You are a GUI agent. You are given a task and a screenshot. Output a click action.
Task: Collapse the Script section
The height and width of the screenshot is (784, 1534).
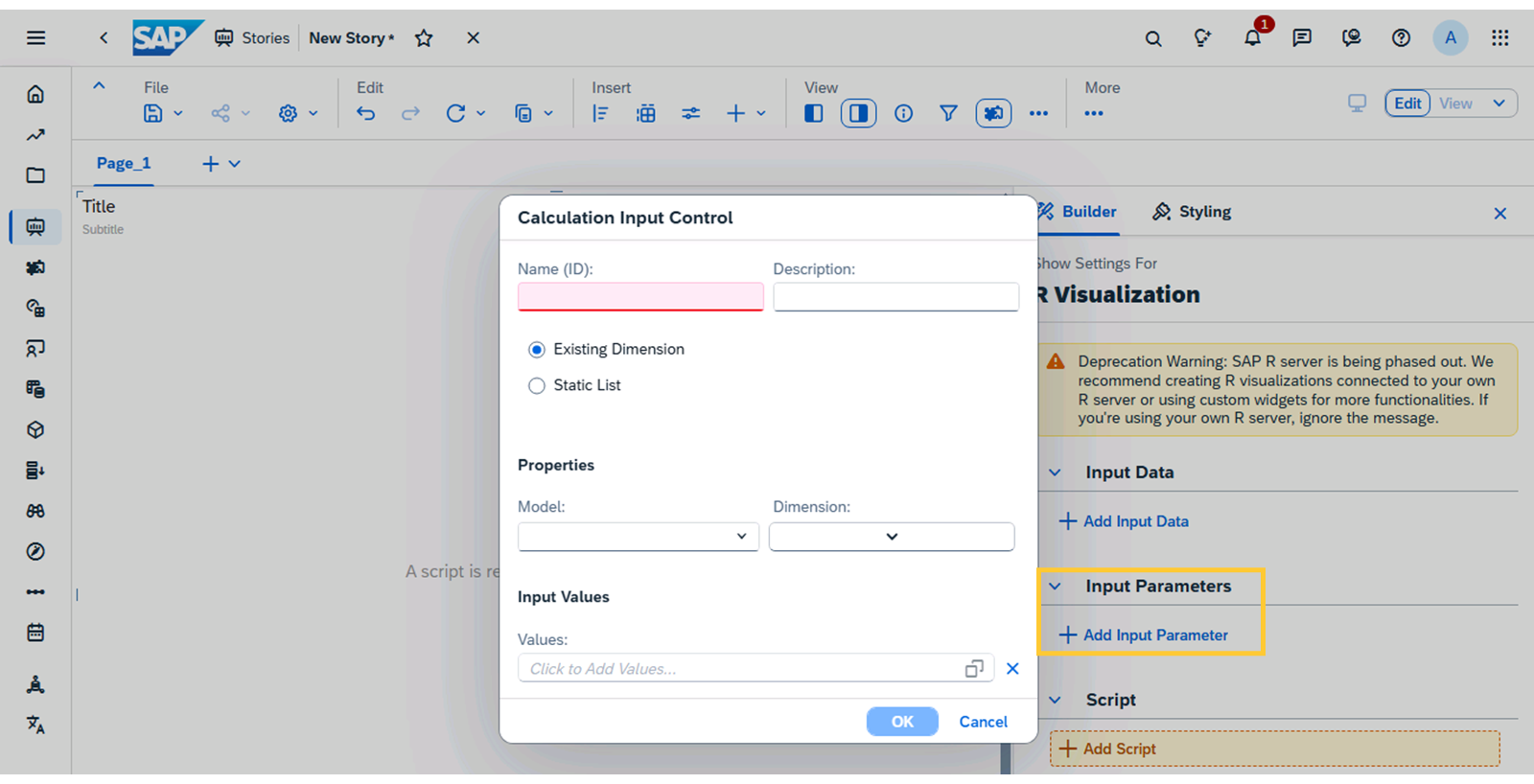click(x=1055, y=701)
